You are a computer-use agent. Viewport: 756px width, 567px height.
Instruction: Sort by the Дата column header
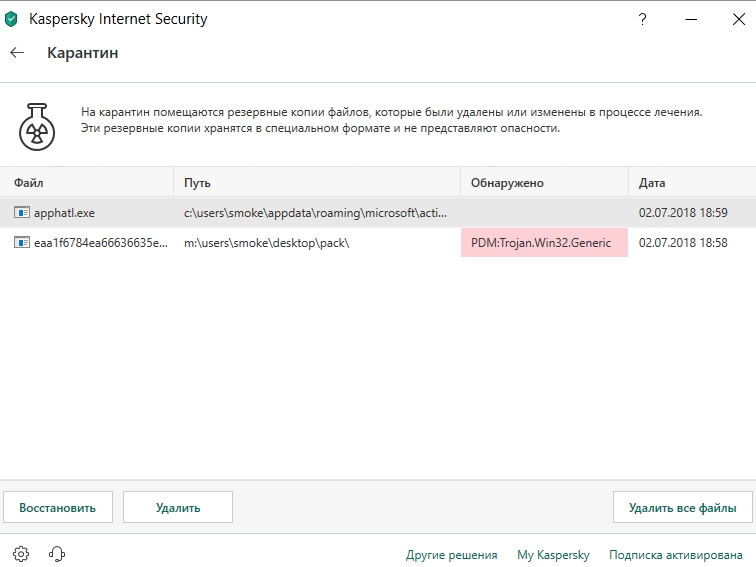(x=652, y=183)
